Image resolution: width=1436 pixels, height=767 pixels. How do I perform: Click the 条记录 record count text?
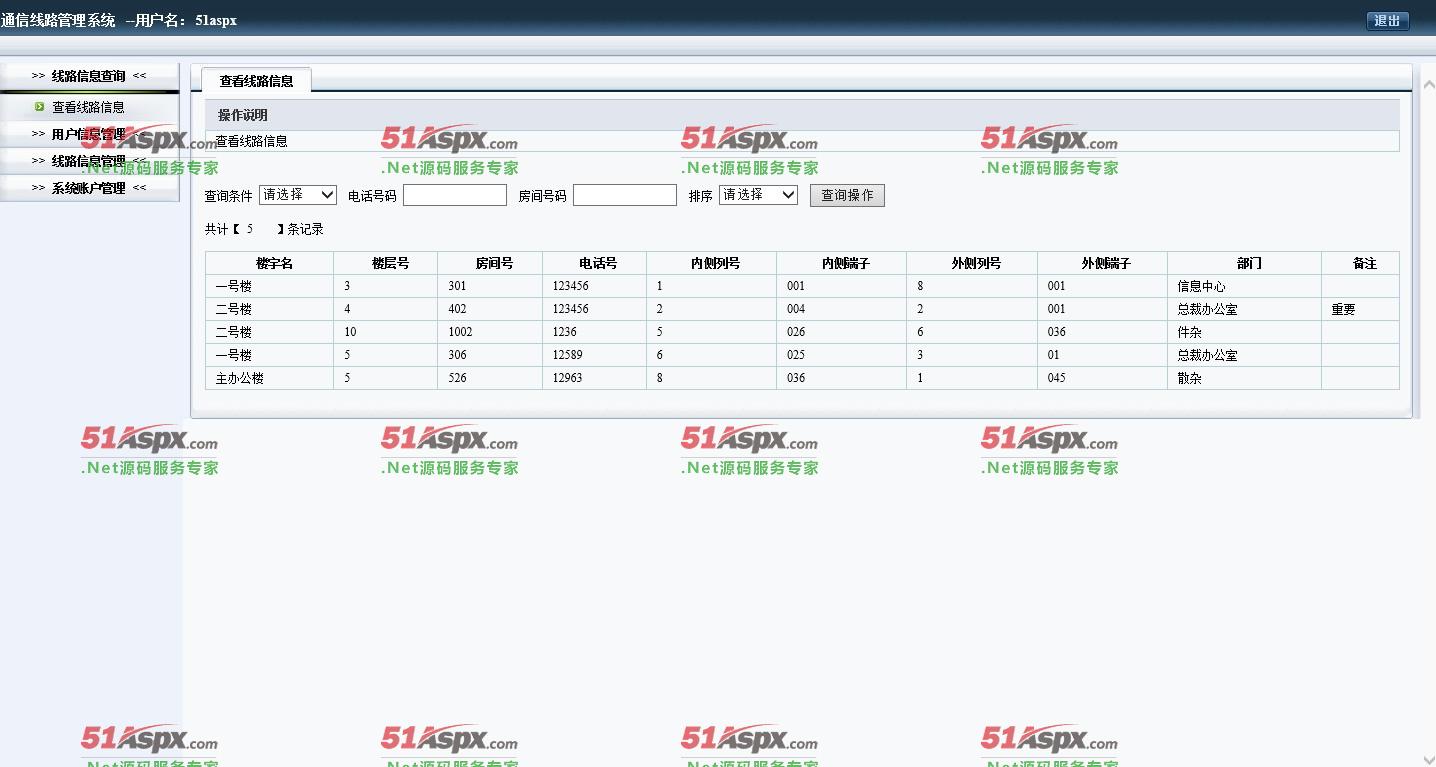(306, 229)
